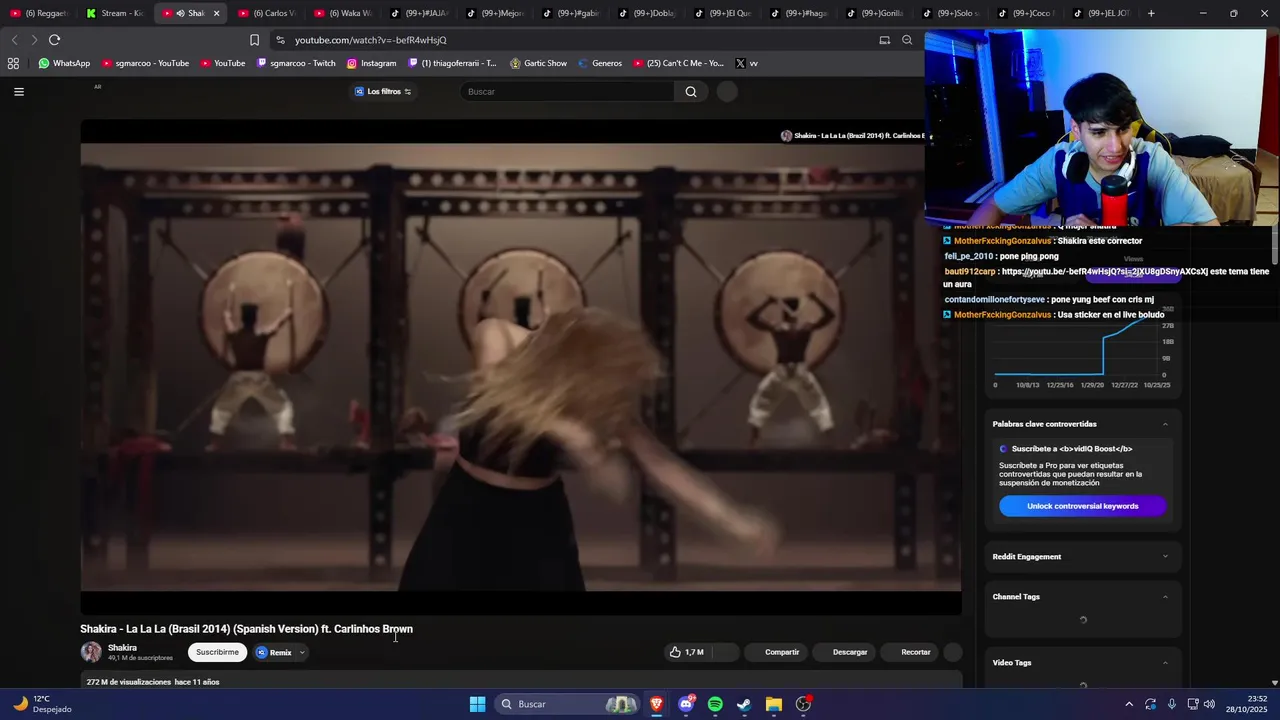1280x720 pixels.
Task: Open the Windows Start menu
Action: coord(477,704)
